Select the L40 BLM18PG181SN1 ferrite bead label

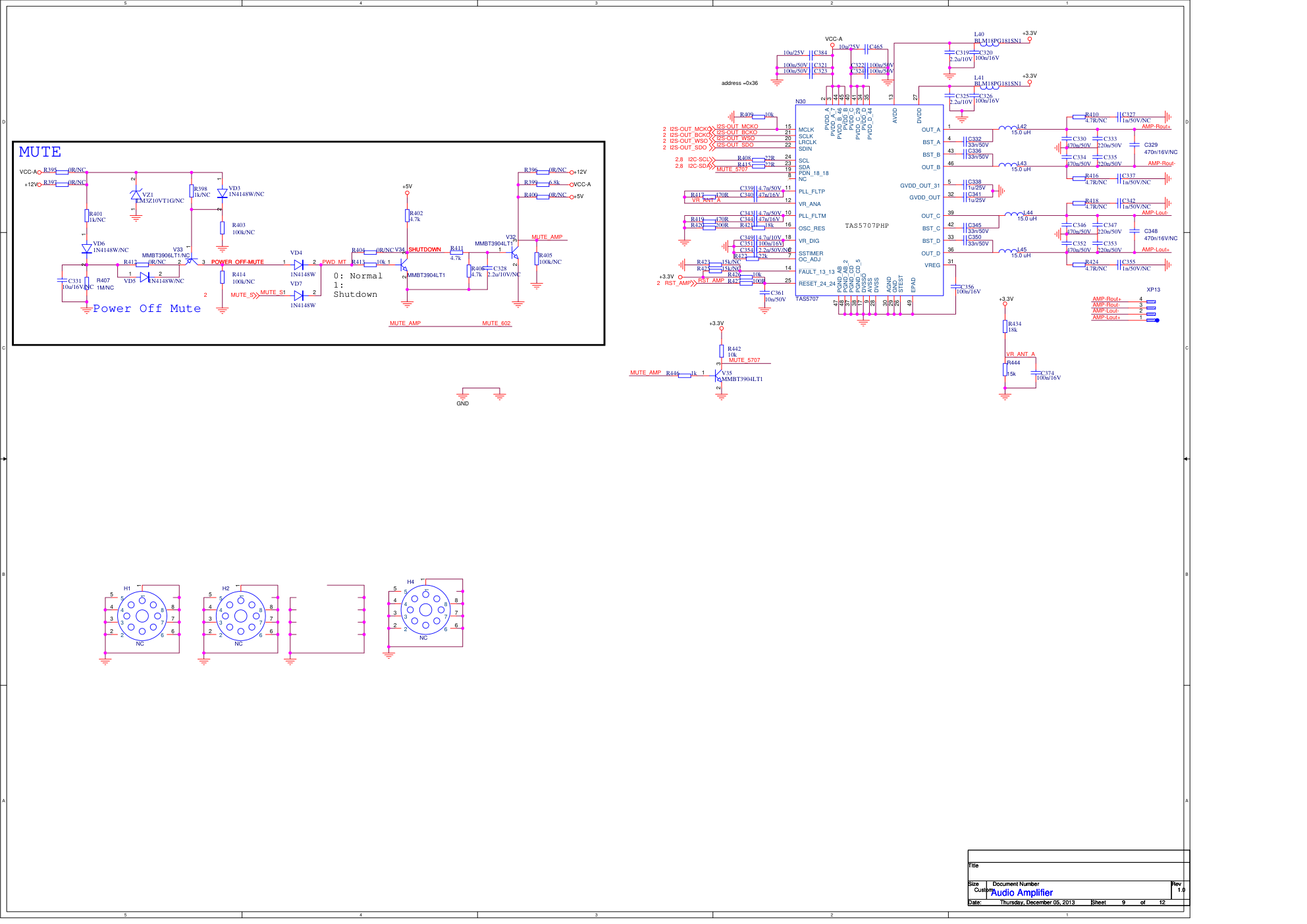tap(998, 38)
